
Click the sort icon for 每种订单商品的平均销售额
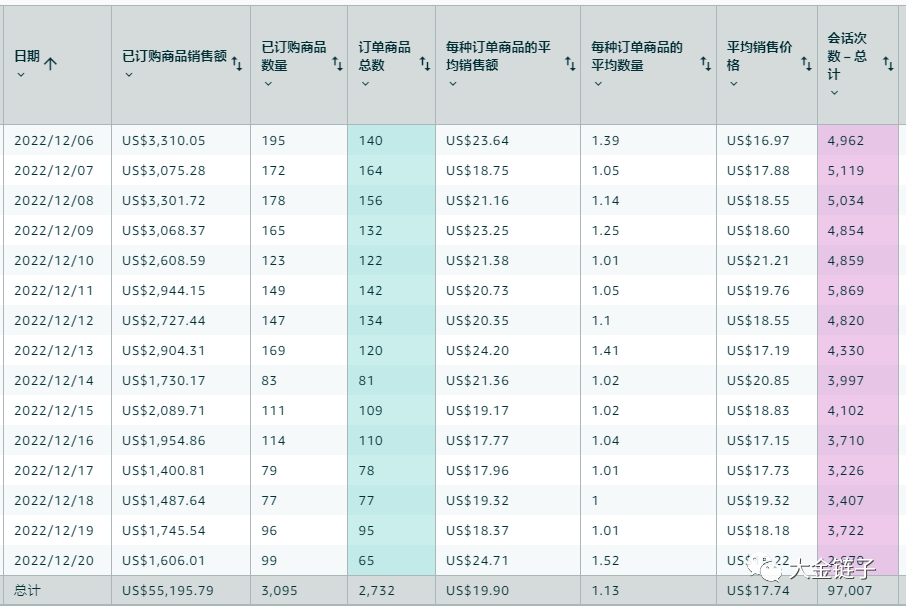[570, 64]
